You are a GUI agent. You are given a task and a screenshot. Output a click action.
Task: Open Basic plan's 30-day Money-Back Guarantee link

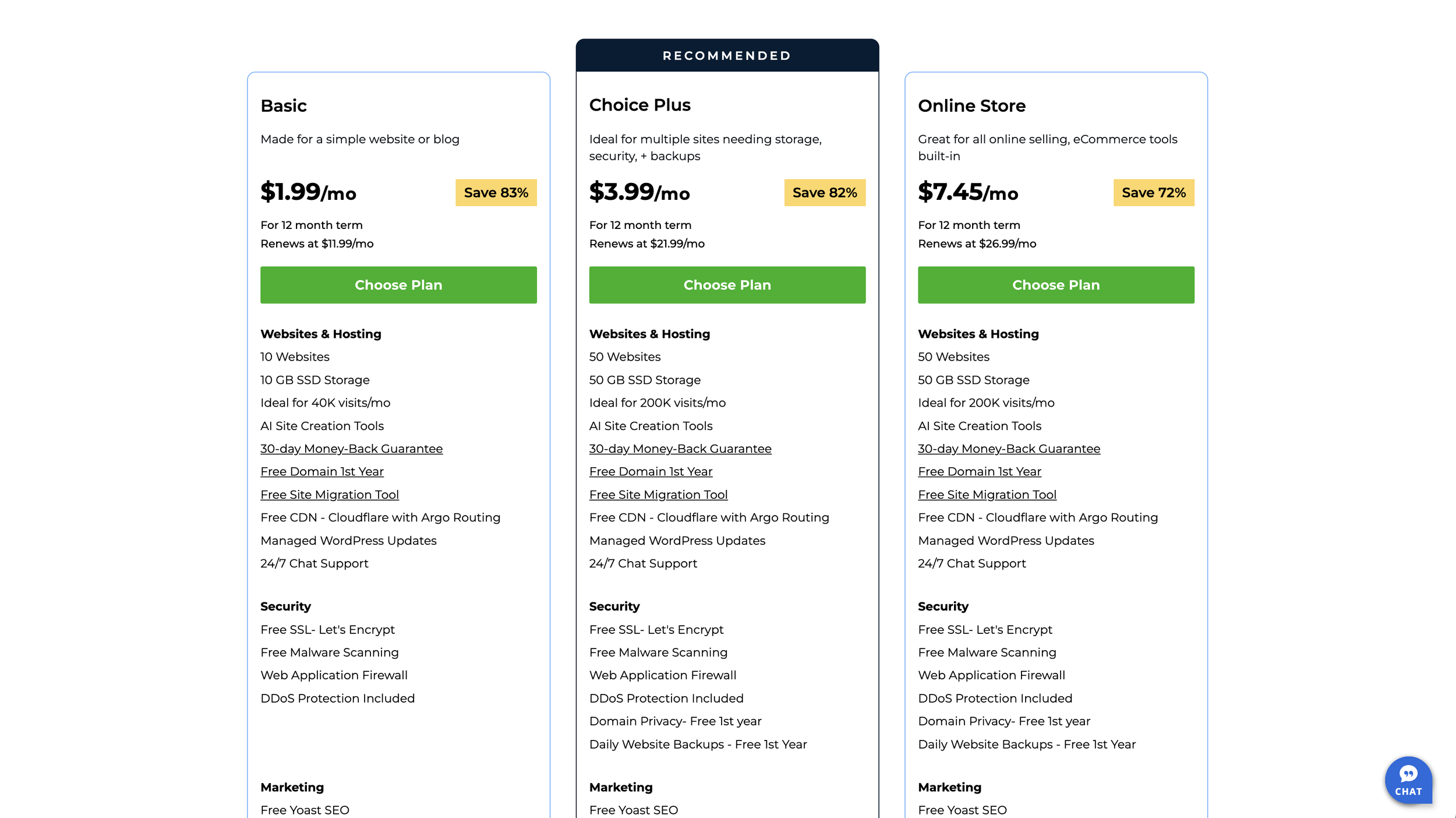point(351,449)
